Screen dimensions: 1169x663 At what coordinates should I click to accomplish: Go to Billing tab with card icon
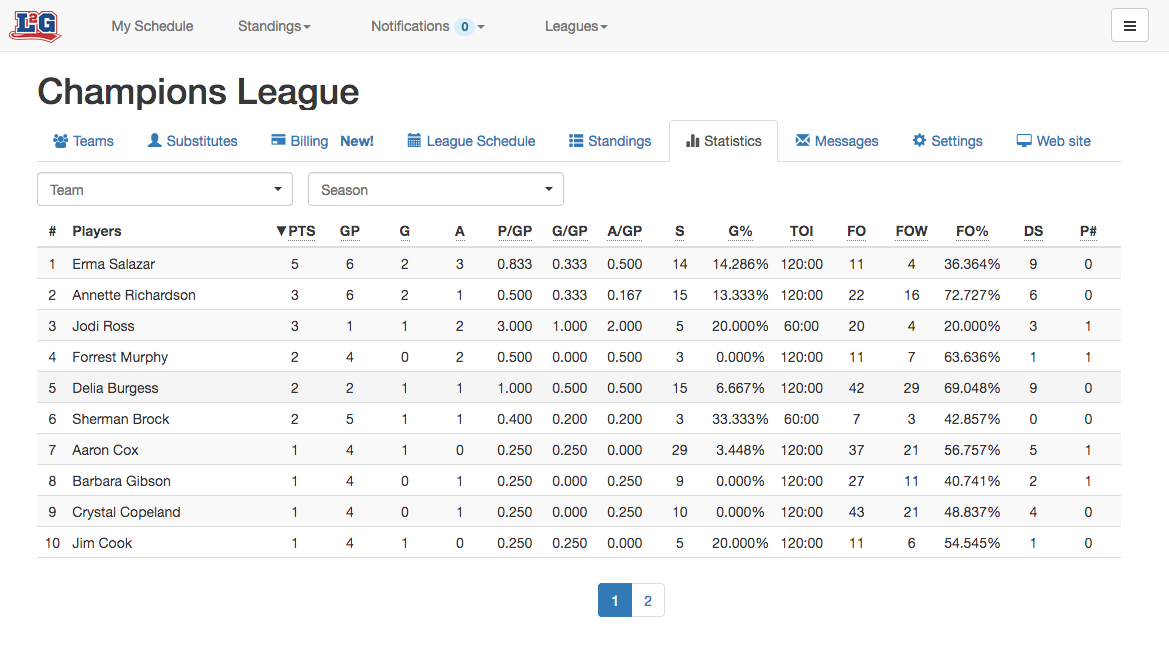322,141
